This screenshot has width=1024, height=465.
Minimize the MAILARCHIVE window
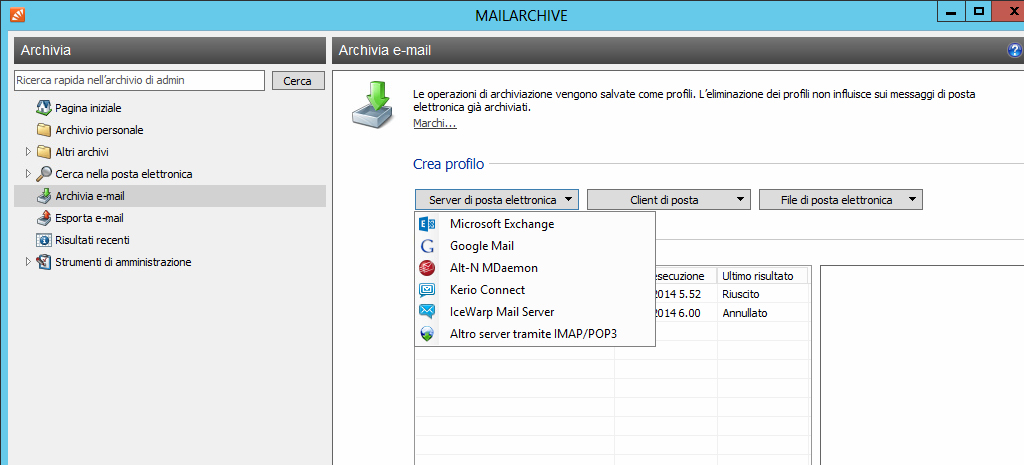click(952, 12)
